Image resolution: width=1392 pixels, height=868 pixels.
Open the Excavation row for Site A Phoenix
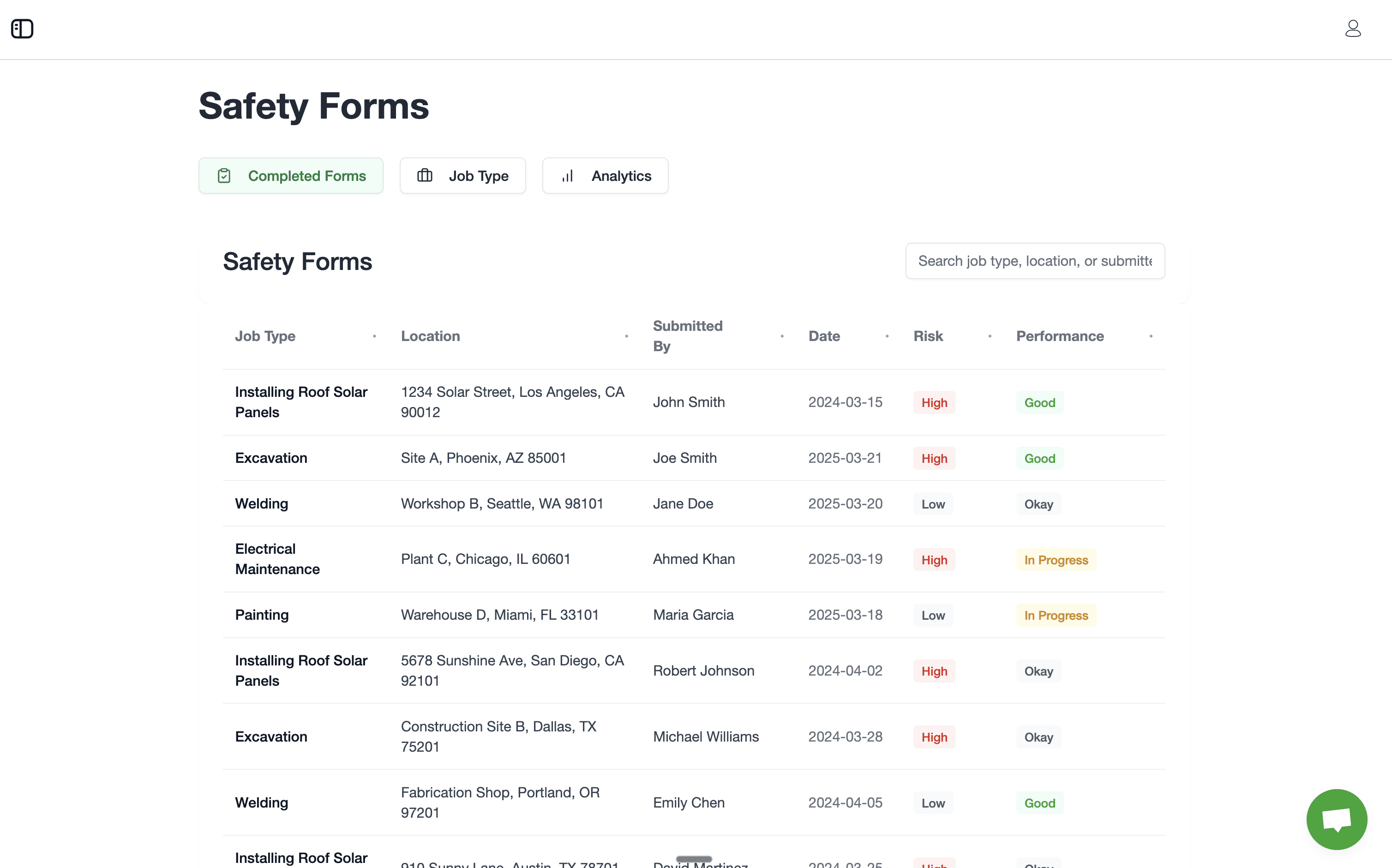[693, 458]
